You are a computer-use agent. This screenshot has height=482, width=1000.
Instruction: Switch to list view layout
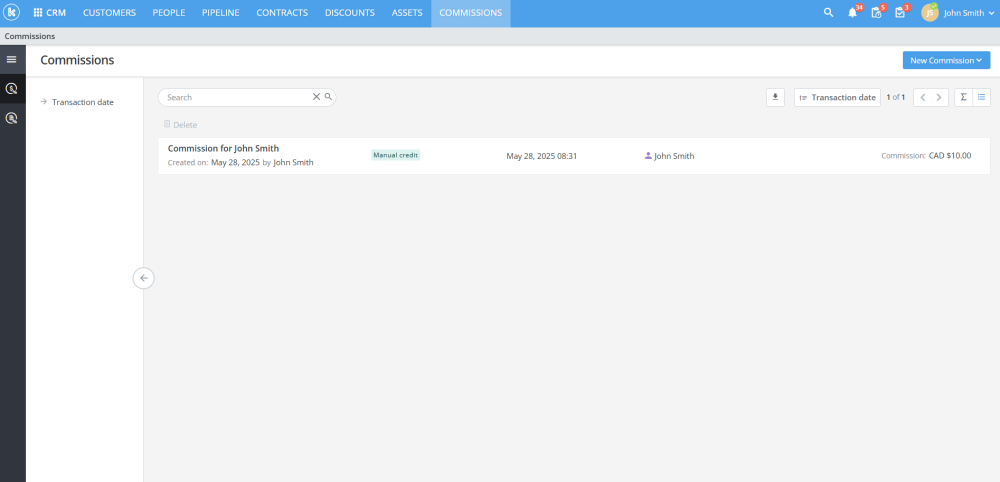[982, 98]
